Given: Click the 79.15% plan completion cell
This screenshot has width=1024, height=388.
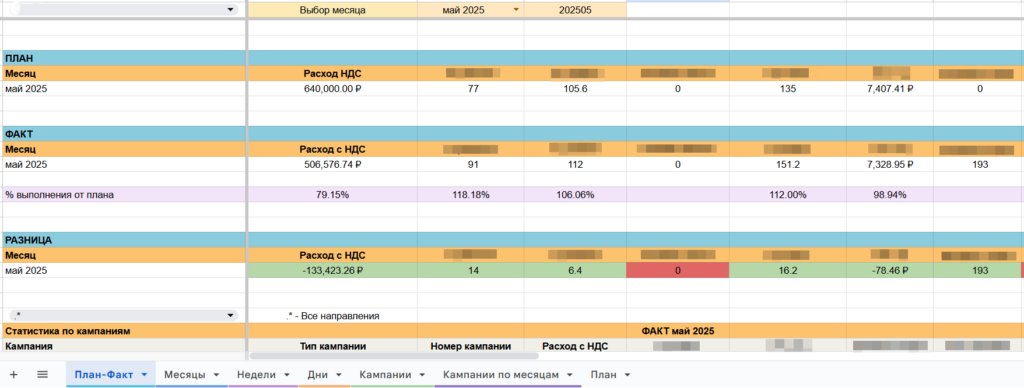Looking at the screenshot, I should click(x=332, y=194).
